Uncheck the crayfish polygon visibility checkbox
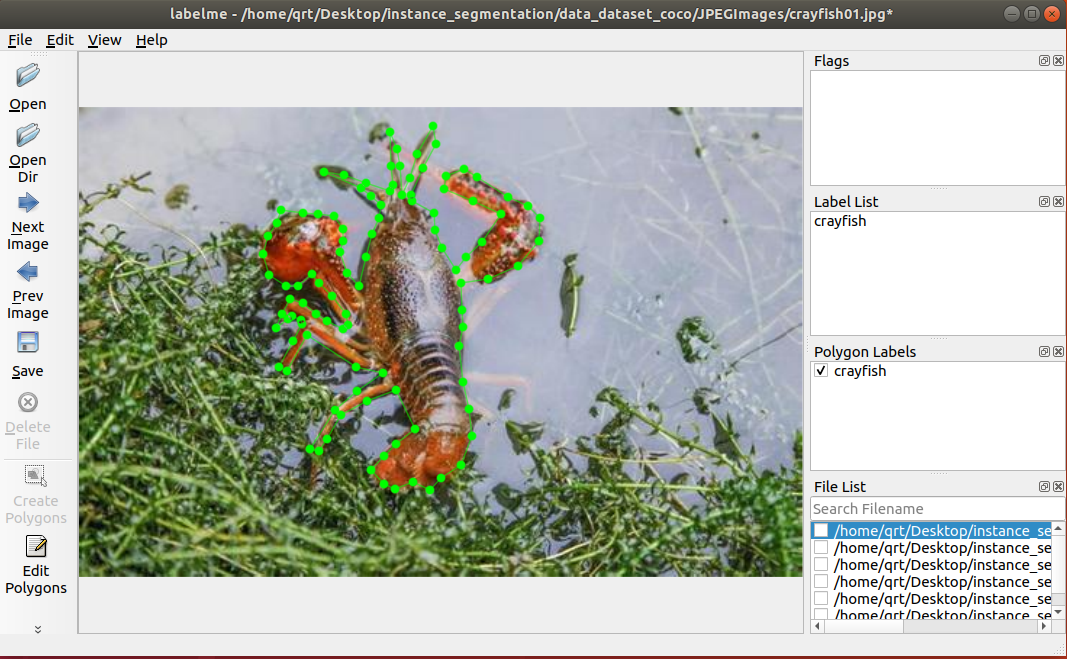Image resolution: width=1067 pixels, height=659 pixels. [x=821, y=371]
